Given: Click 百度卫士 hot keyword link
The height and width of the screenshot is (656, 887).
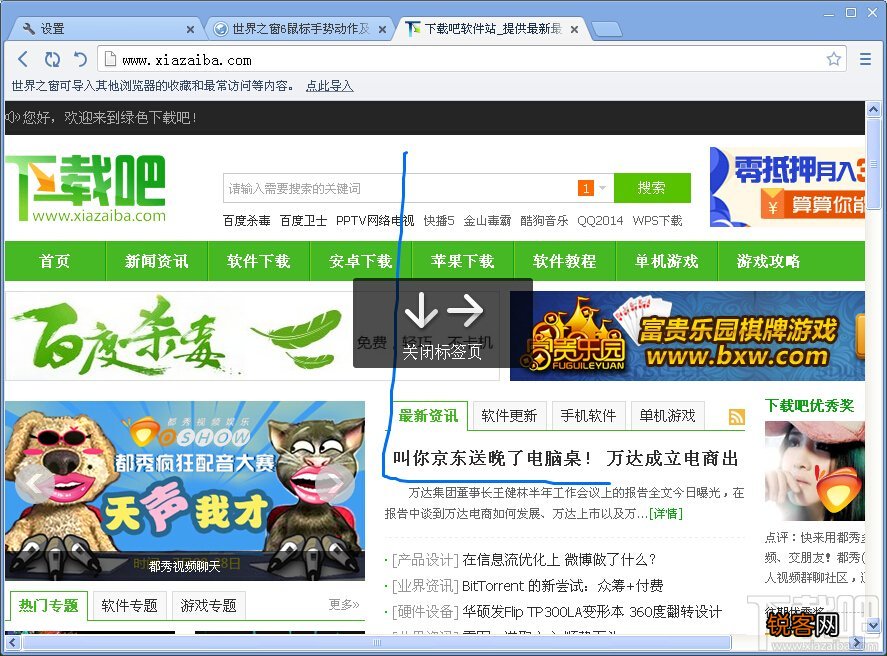Looking at the screenshot, I should pos(303,221).
